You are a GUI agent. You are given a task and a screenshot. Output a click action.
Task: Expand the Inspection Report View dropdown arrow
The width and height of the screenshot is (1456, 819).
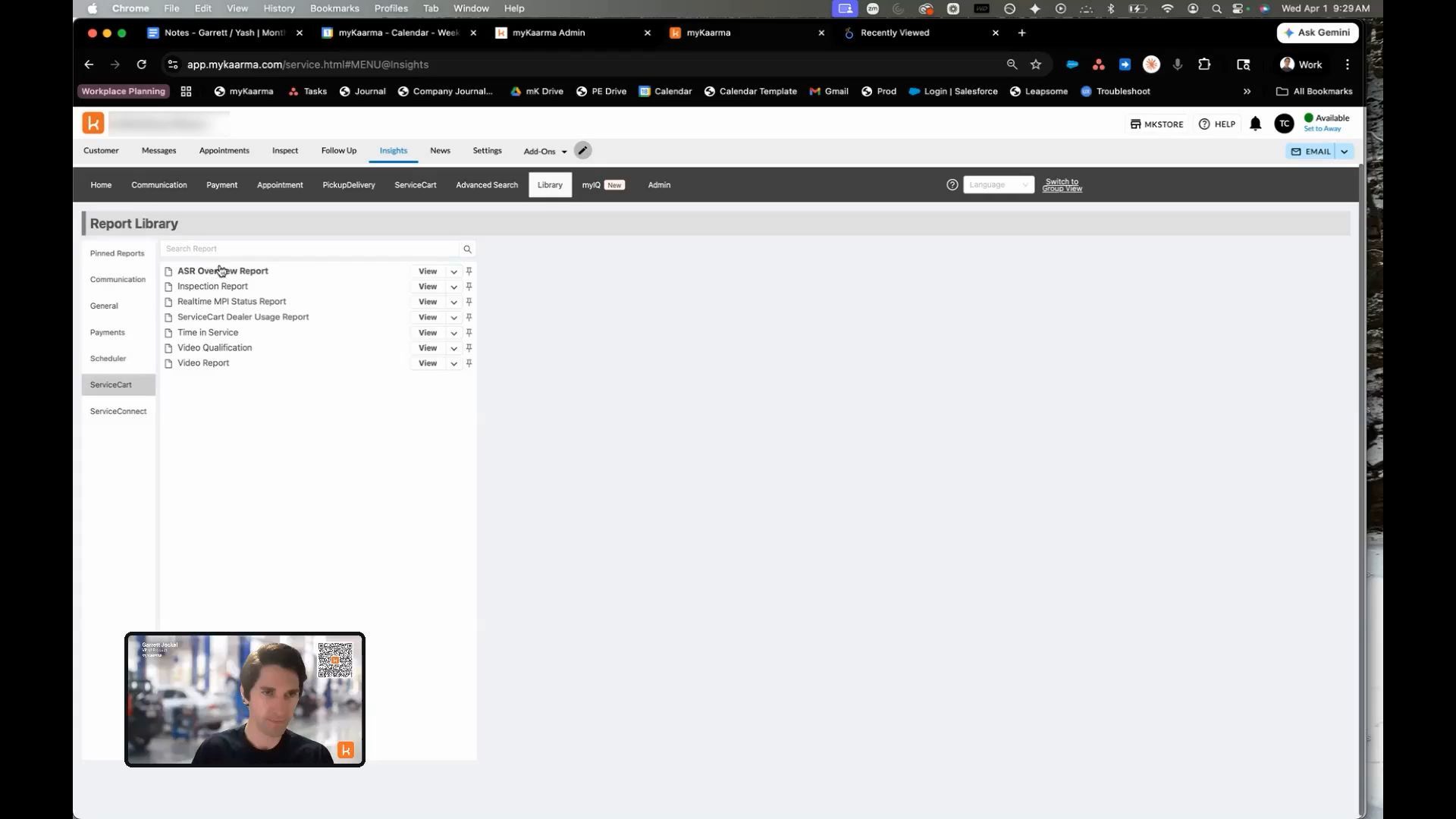coord(453,287)
